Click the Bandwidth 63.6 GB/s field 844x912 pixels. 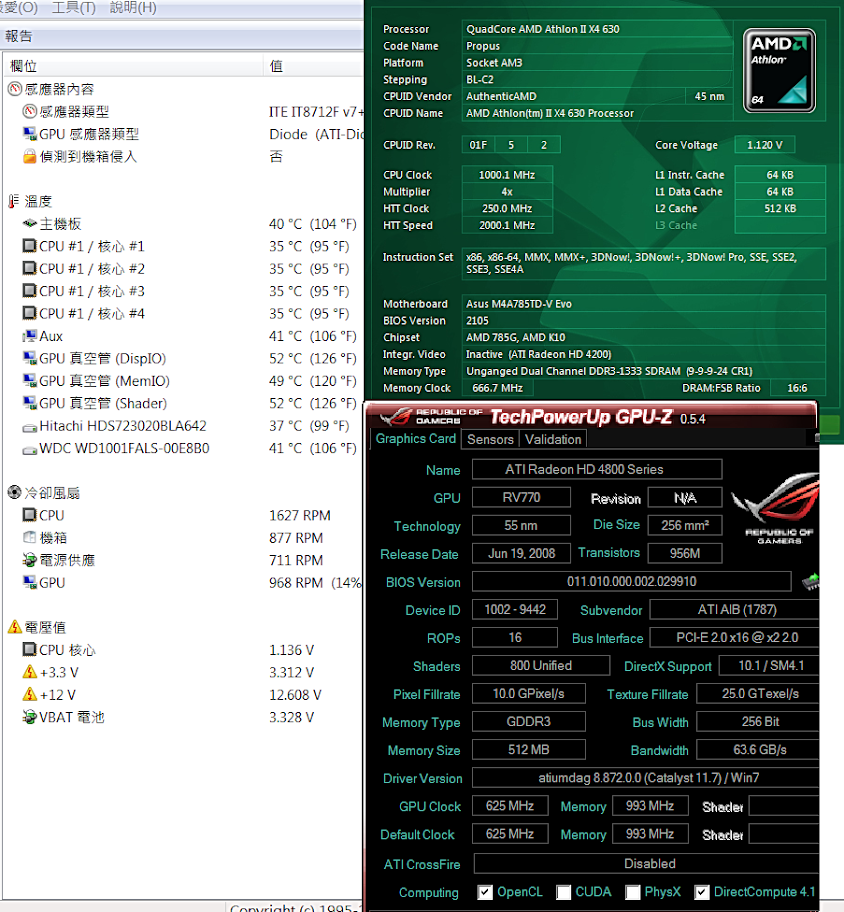pos(758,750)
